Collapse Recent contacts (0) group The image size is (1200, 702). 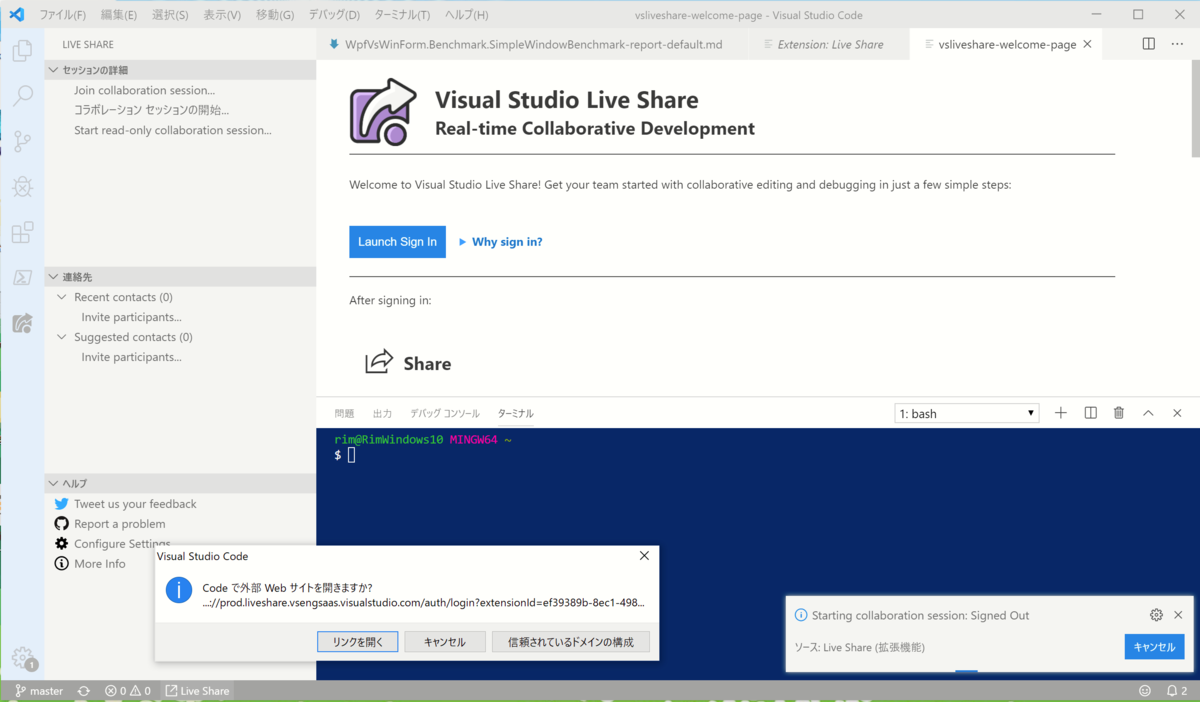click(x=62, y=297)
